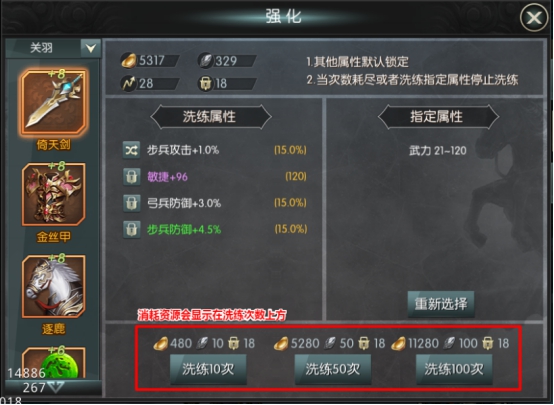554x405 pixels.
Task: Click the 洗练100次 button
Action: pos(454,369)
